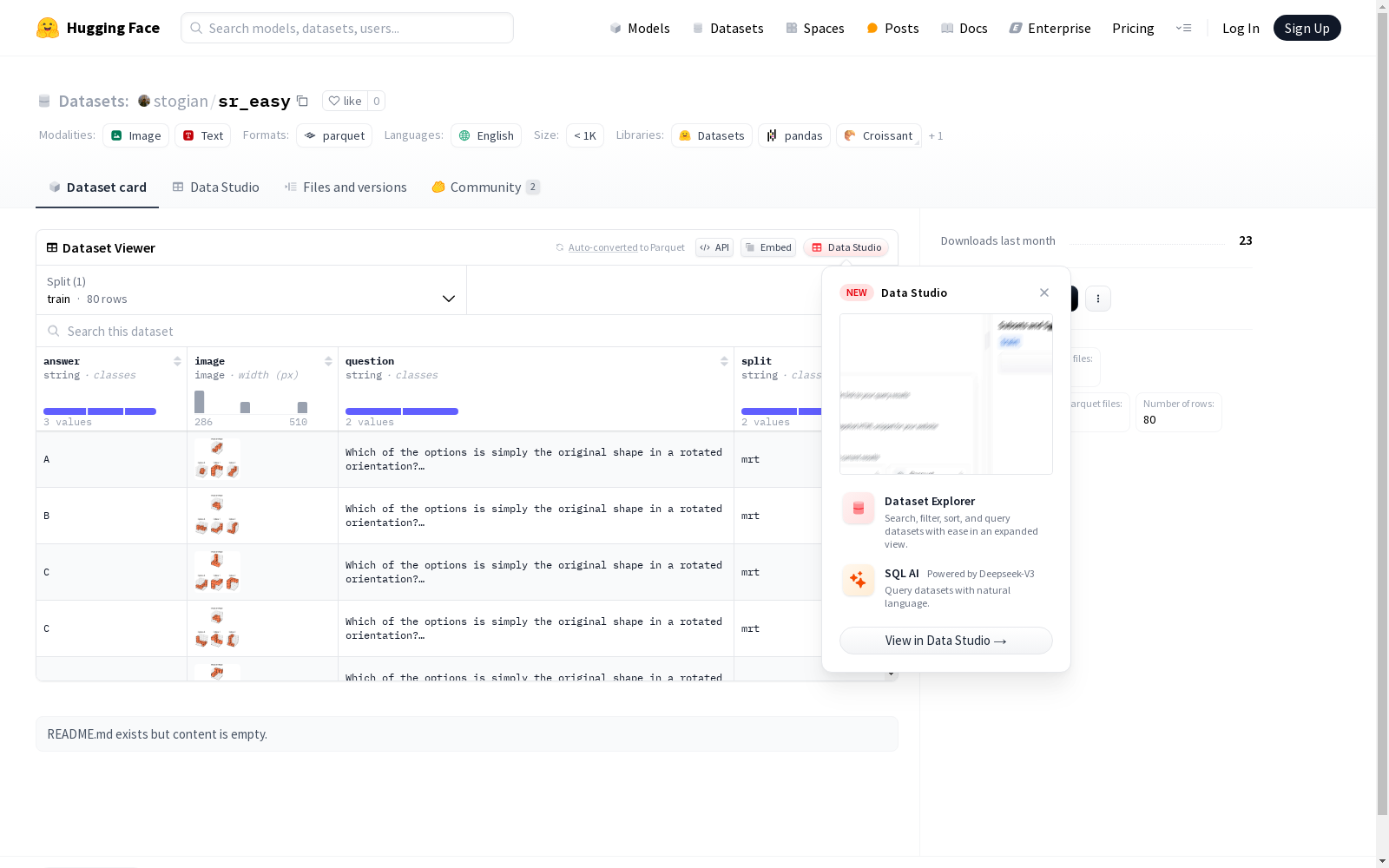Screen dimensions: 1389x868
Task: Click the answer column histogram bar
Action: click(100, 411)
